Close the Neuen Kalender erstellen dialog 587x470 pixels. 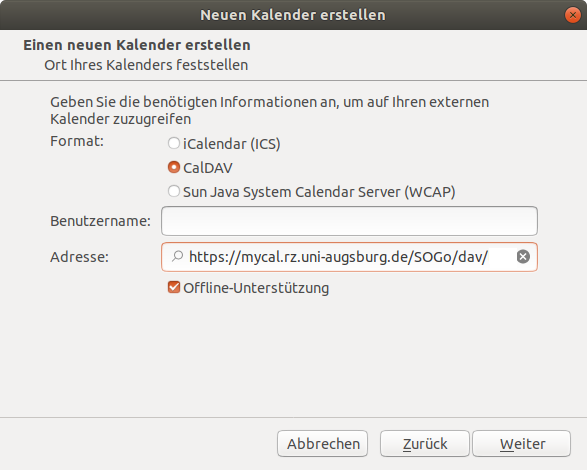(572, 15)
